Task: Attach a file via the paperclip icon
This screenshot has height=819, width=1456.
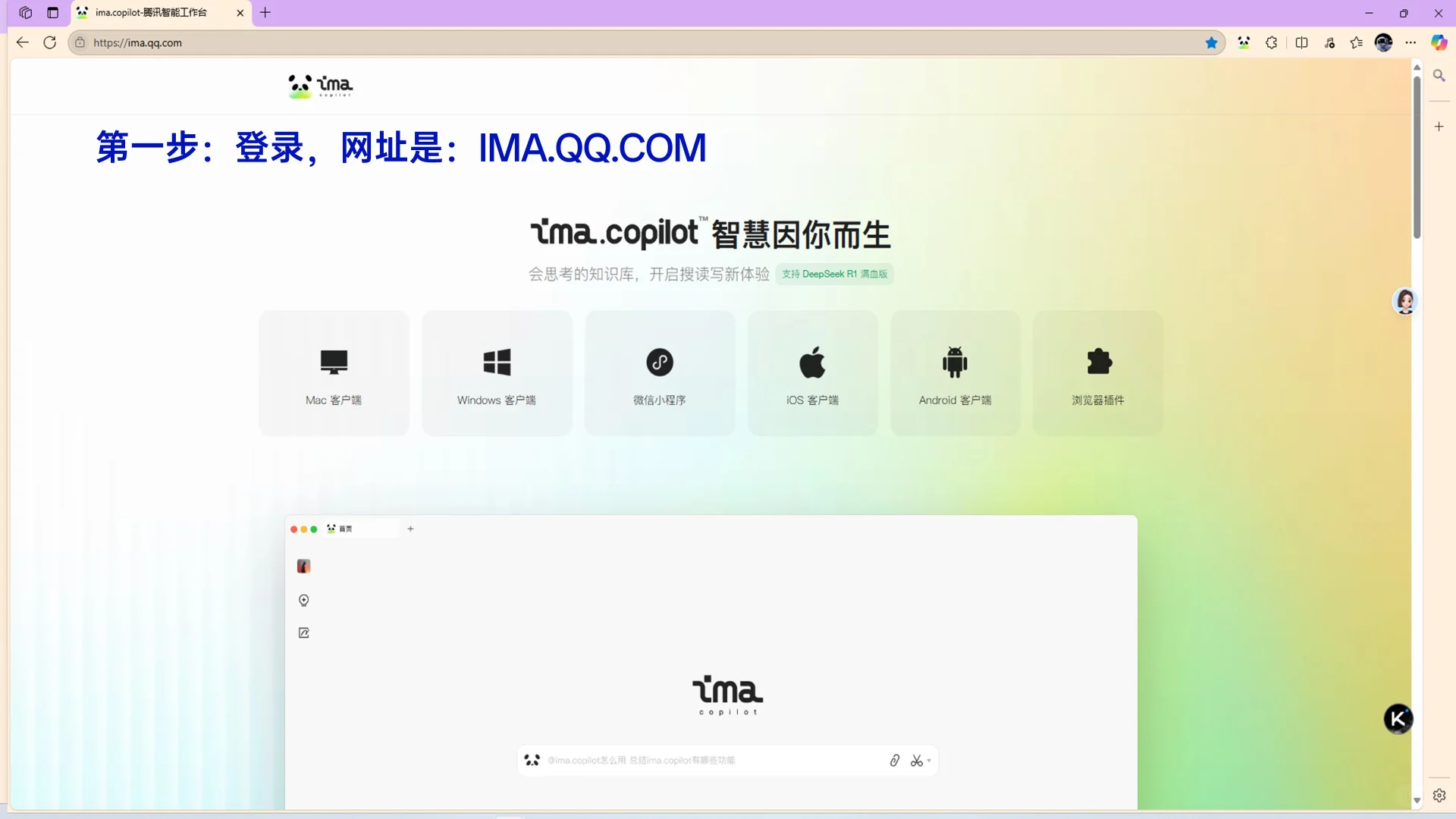Action: 895,760
